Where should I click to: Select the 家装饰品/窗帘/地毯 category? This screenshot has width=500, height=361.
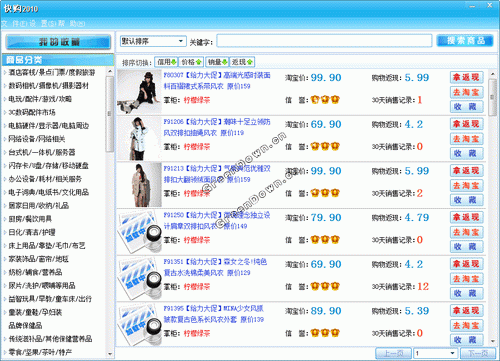coord(39,259)
